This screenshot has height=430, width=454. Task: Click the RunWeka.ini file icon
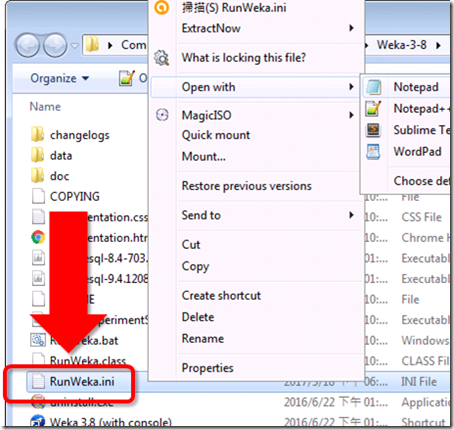38,381
